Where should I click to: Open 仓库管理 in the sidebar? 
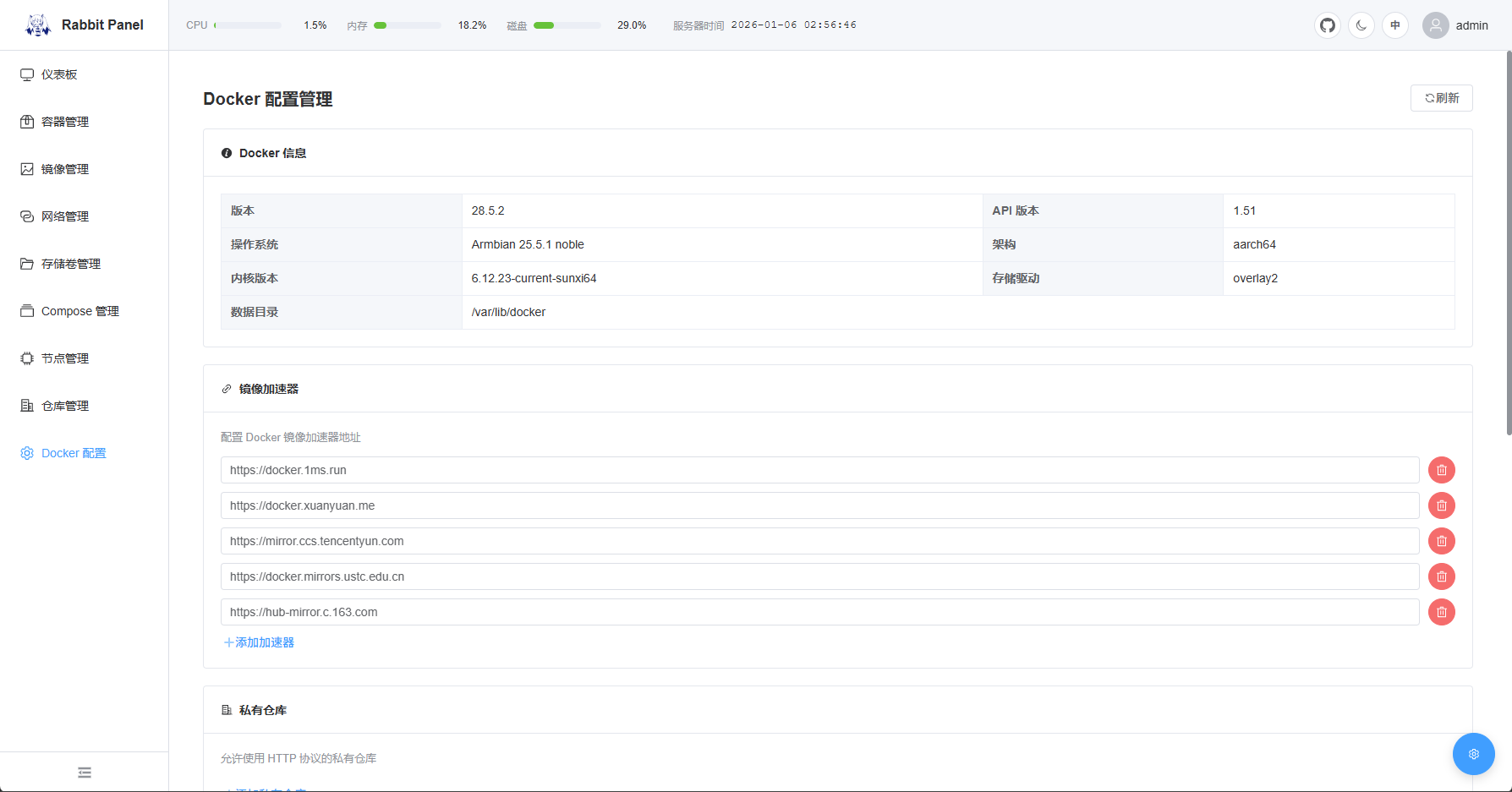85,406
